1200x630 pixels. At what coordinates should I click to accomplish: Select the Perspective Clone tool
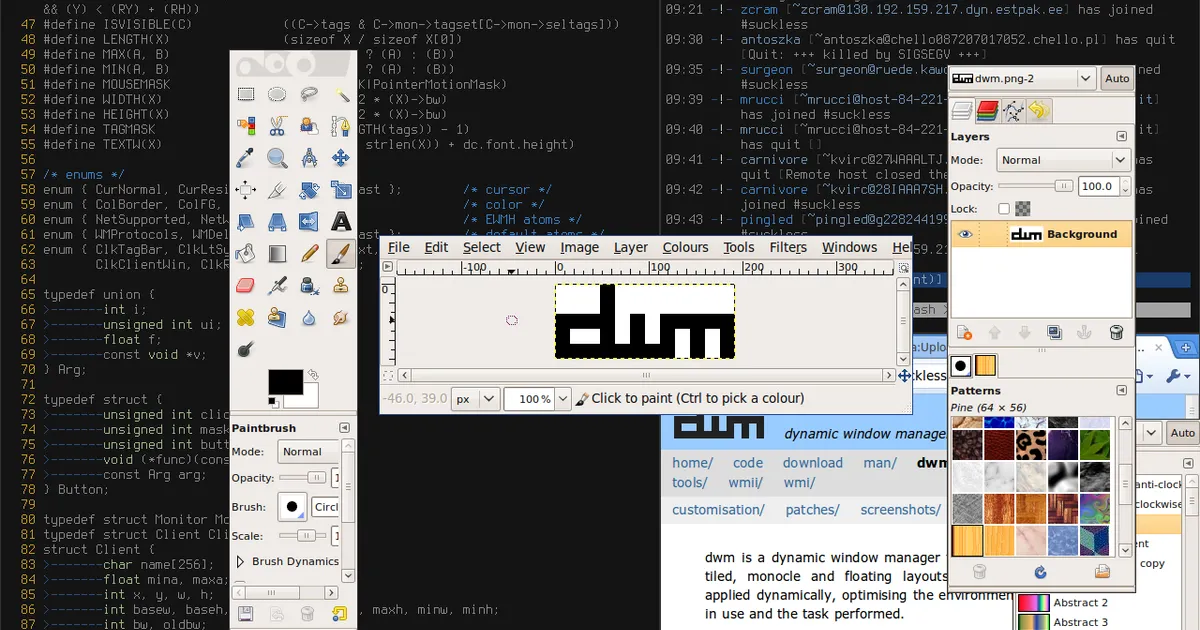pos(277,318)
